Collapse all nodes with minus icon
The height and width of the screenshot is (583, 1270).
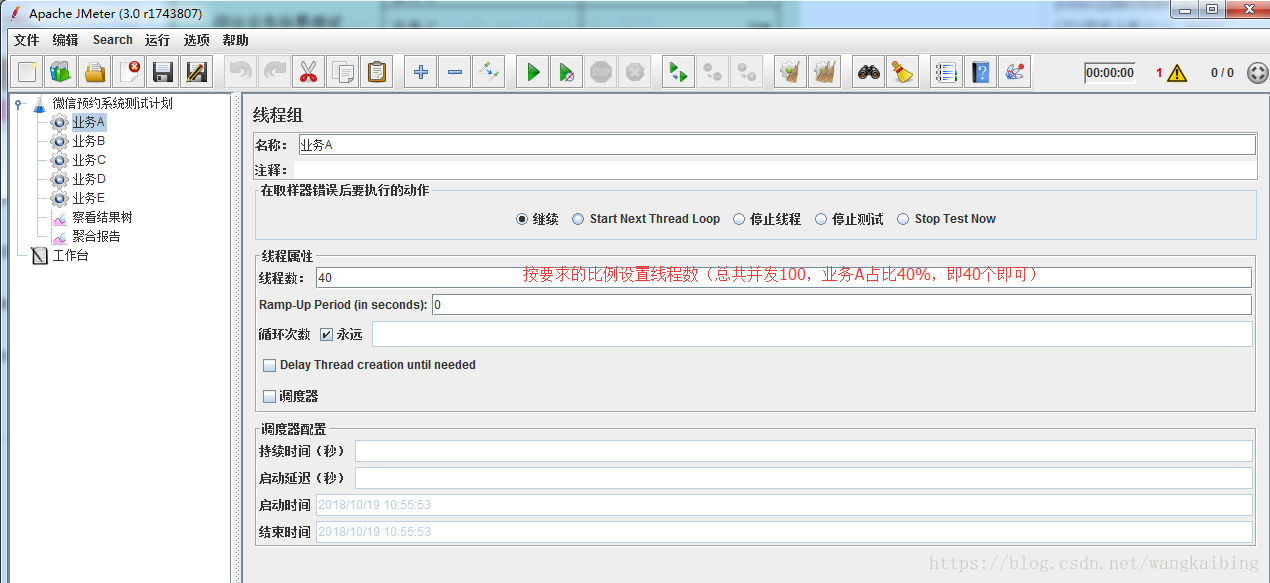click(x=455, y=72)
